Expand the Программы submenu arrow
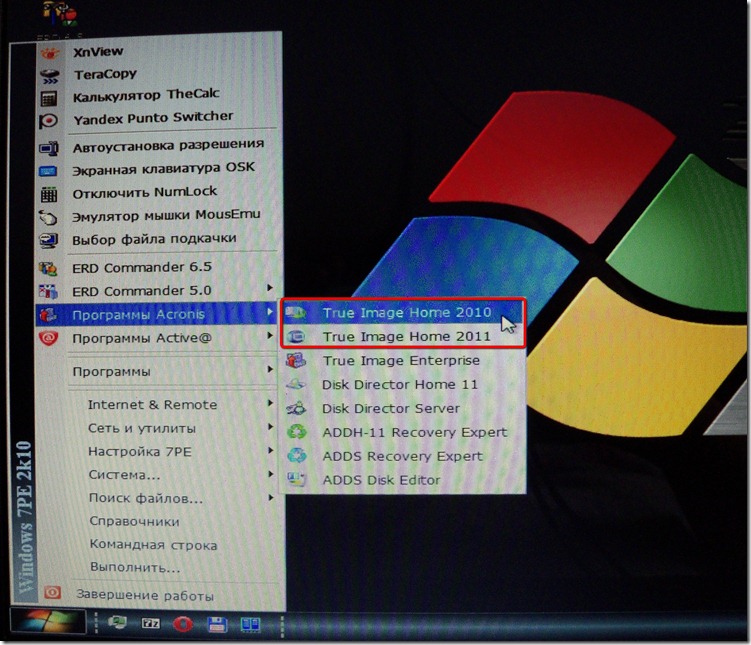751x645 pixels. click(270, 369)
